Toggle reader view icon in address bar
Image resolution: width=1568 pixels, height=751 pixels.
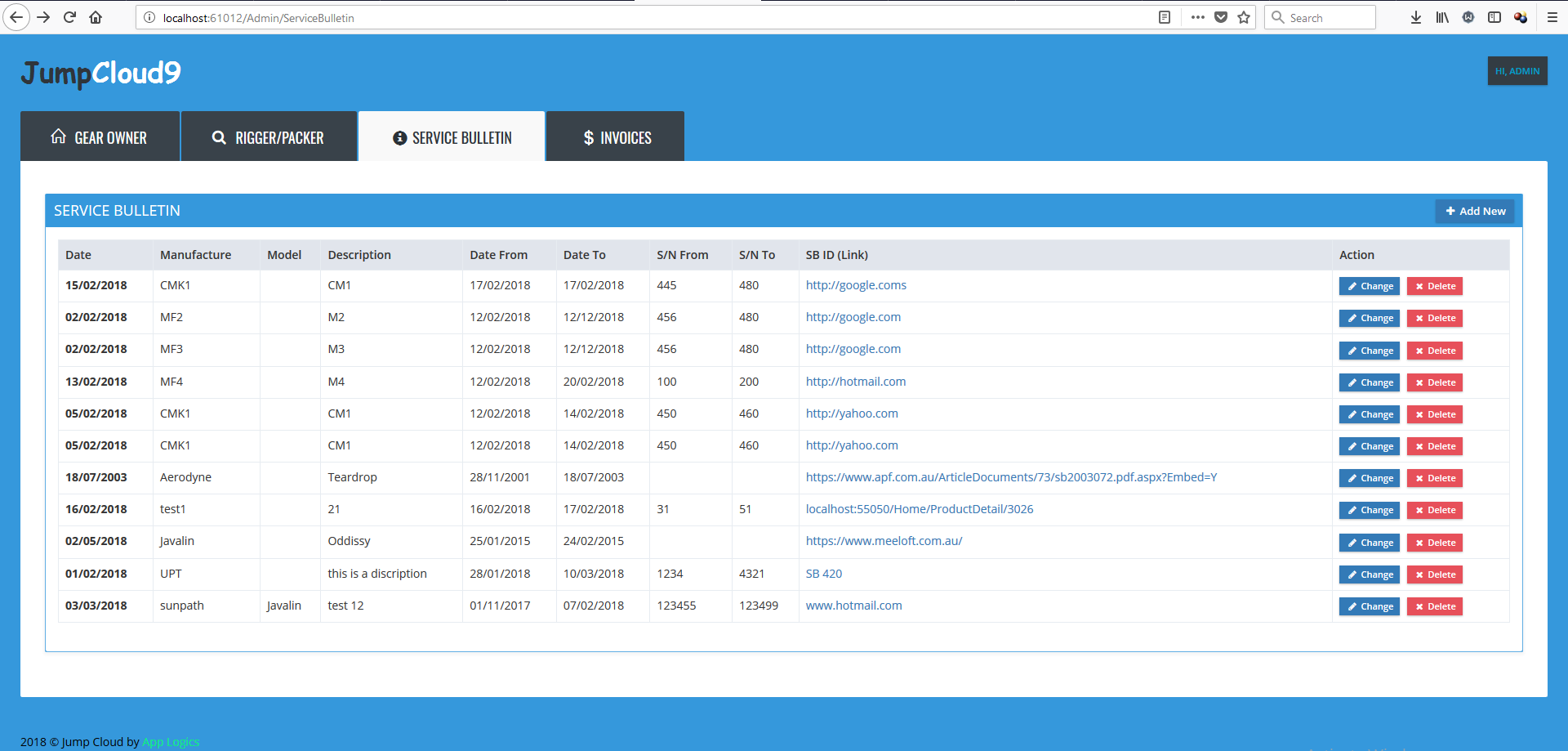coord(1165,17)
